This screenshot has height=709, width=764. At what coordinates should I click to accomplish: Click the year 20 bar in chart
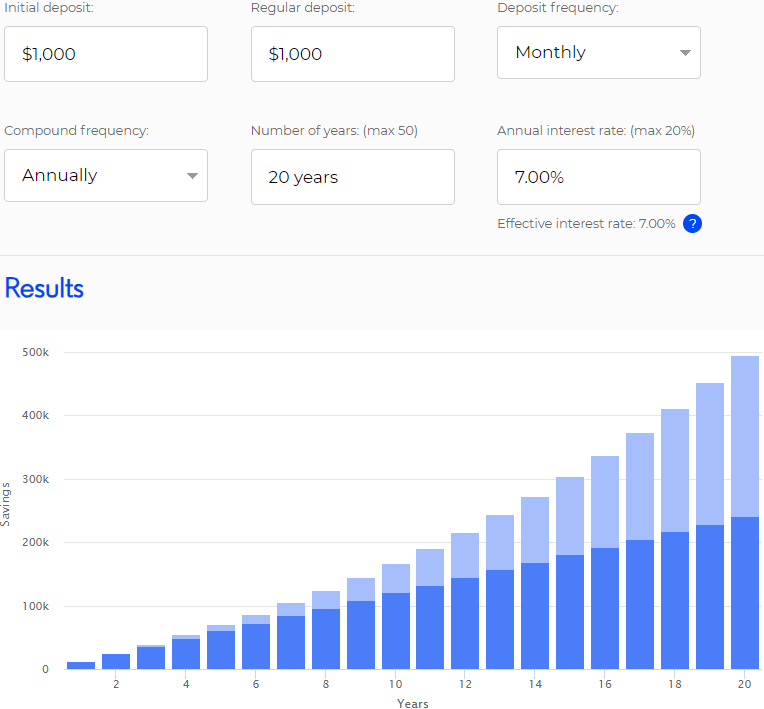[x=745, y=512]
